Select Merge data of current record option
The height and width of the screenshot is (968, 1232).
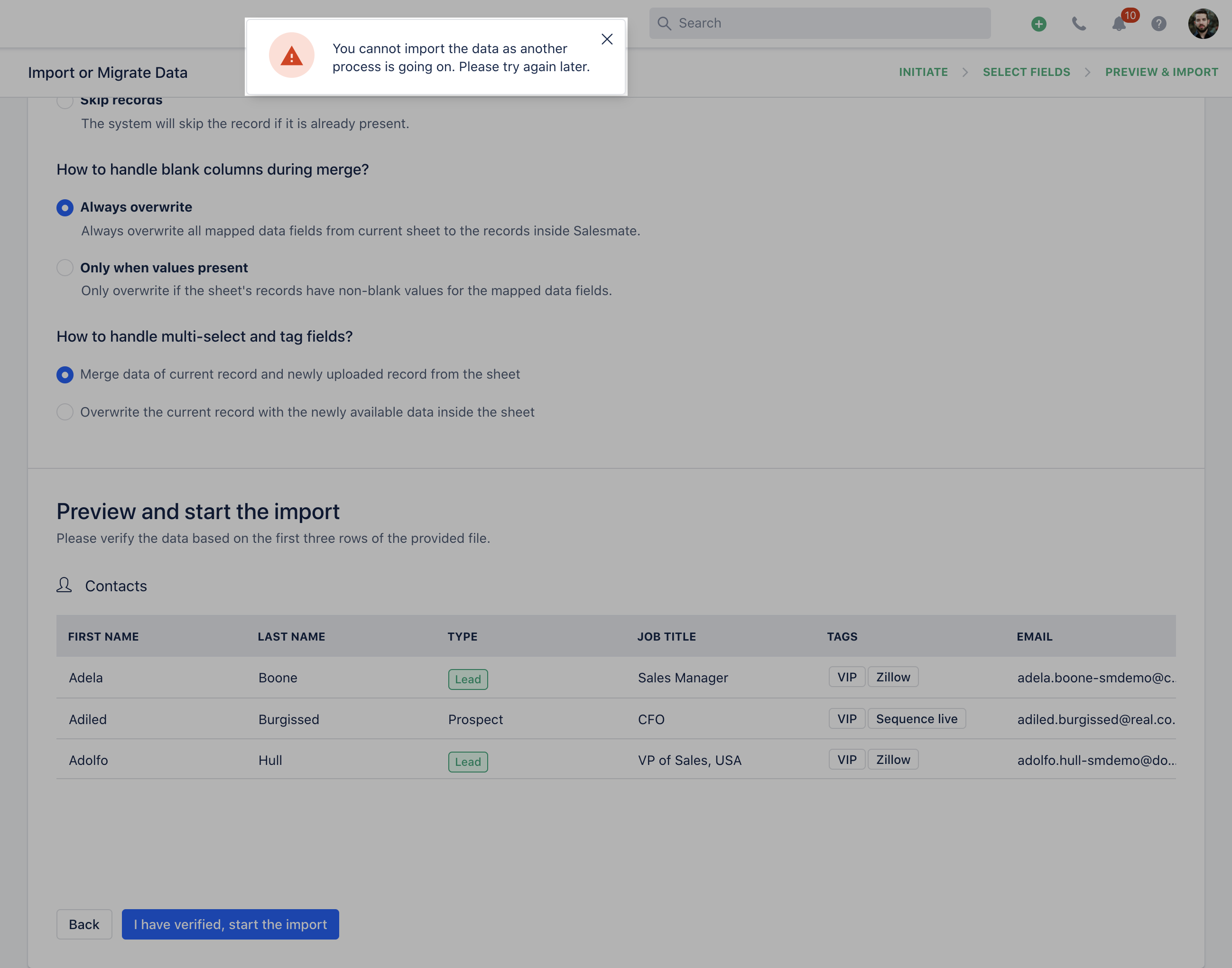click(x=65, y=374)
